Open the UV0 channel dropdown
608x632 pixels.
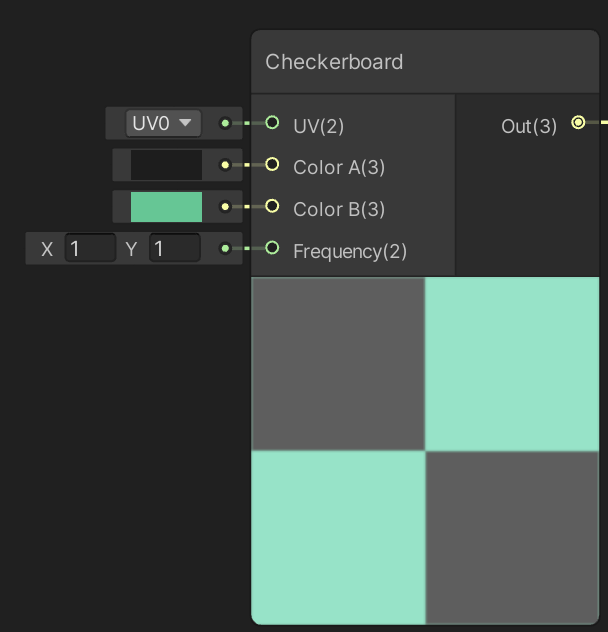coord(164,123)
